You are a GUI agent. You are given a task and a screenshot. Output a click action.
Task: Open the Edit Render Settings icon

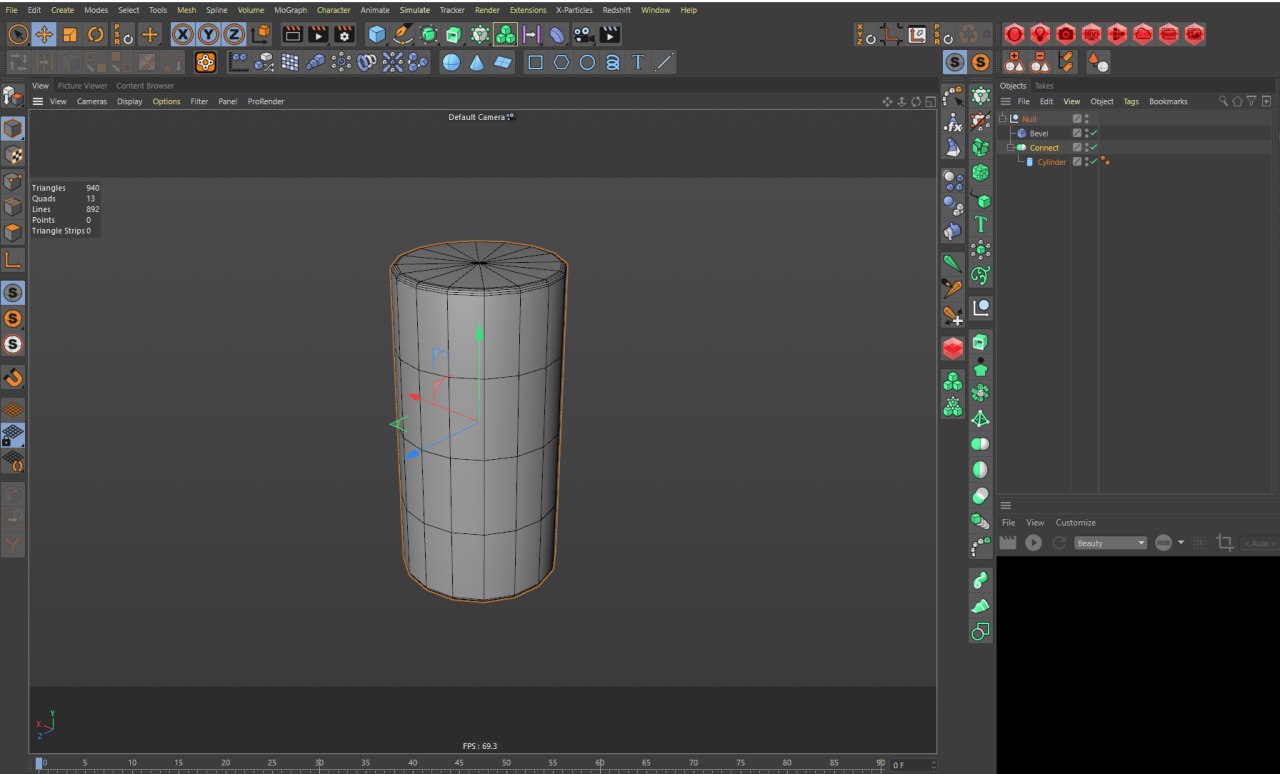point(343,35)
